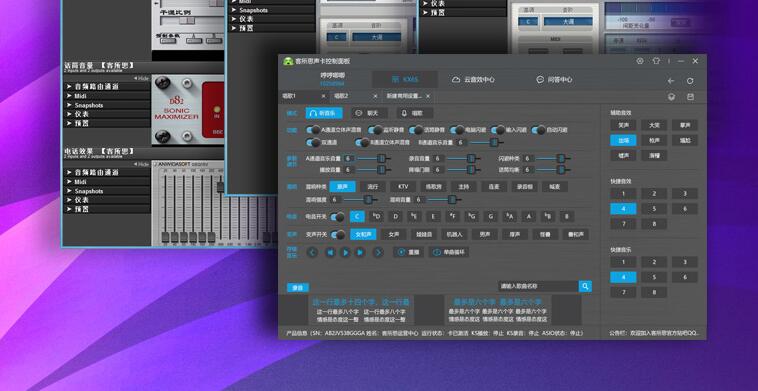Open the 大调 dropdown in middle background window
758x391 pixels.
pyautogui.click(x=377, y=37)
